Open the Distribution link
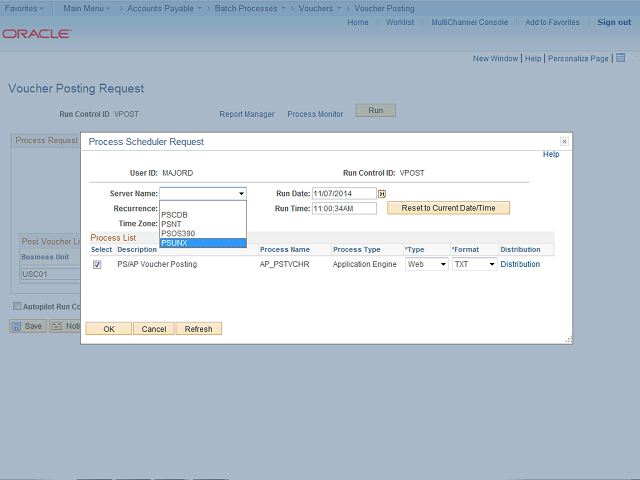Viewport: 640px width, 480px height. tap(520, 264)
